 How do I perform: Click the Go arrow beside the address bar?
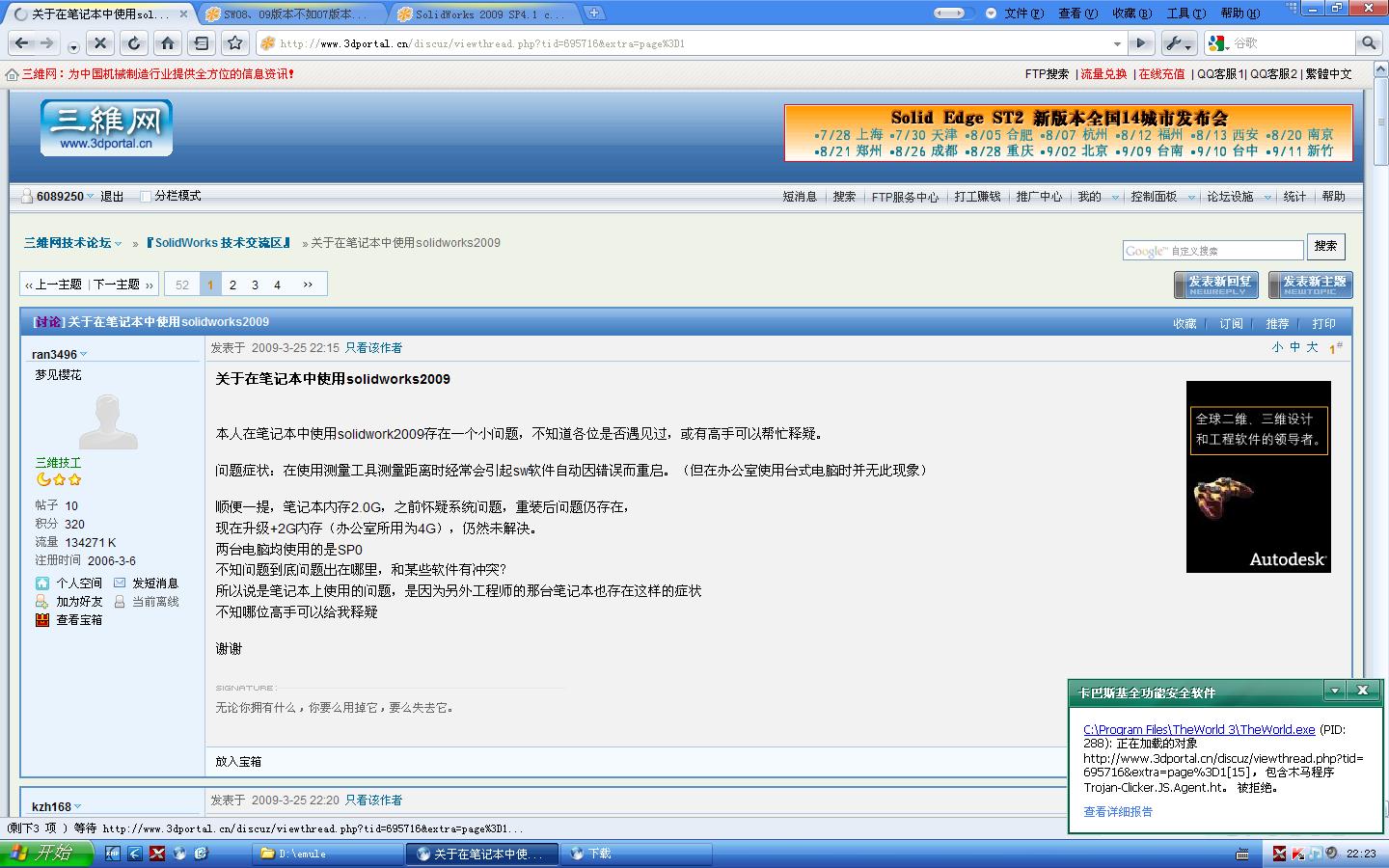[1141, 43]
